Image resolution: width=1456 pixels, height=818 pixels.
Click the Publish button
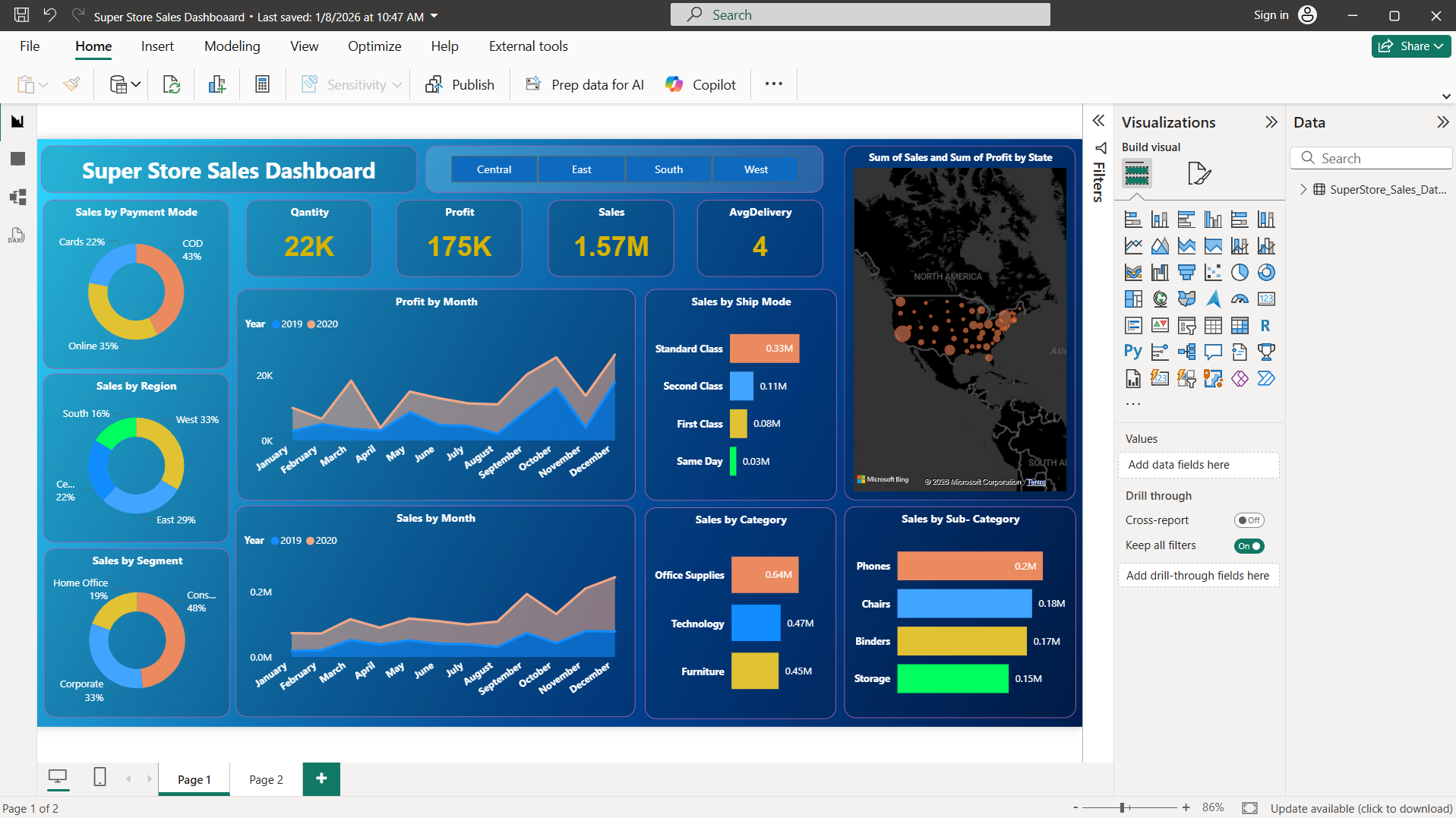point(460,84)
